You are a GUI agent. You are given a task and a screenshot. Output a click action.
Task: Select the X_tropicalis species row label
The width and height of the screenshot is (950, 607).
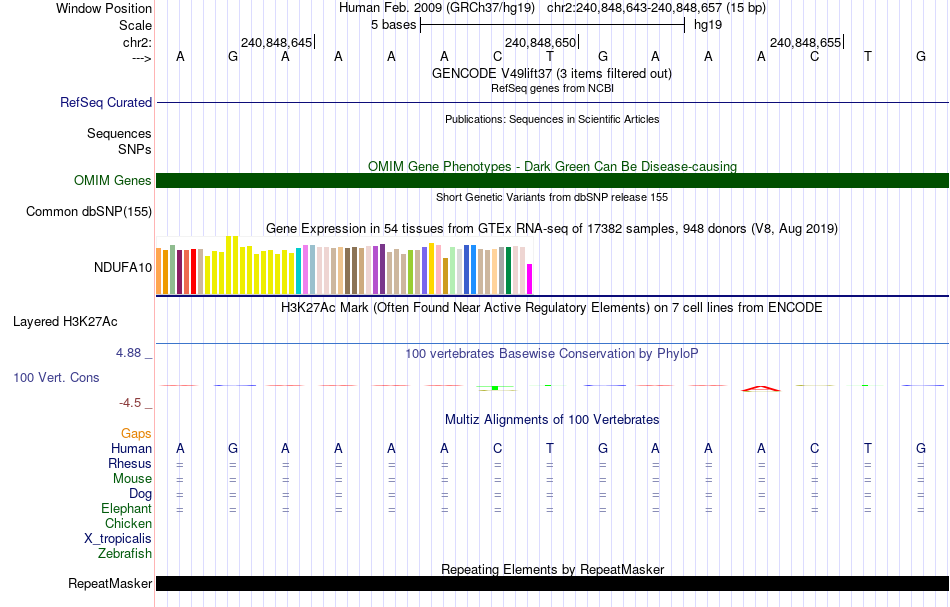[x=118, y=539]
